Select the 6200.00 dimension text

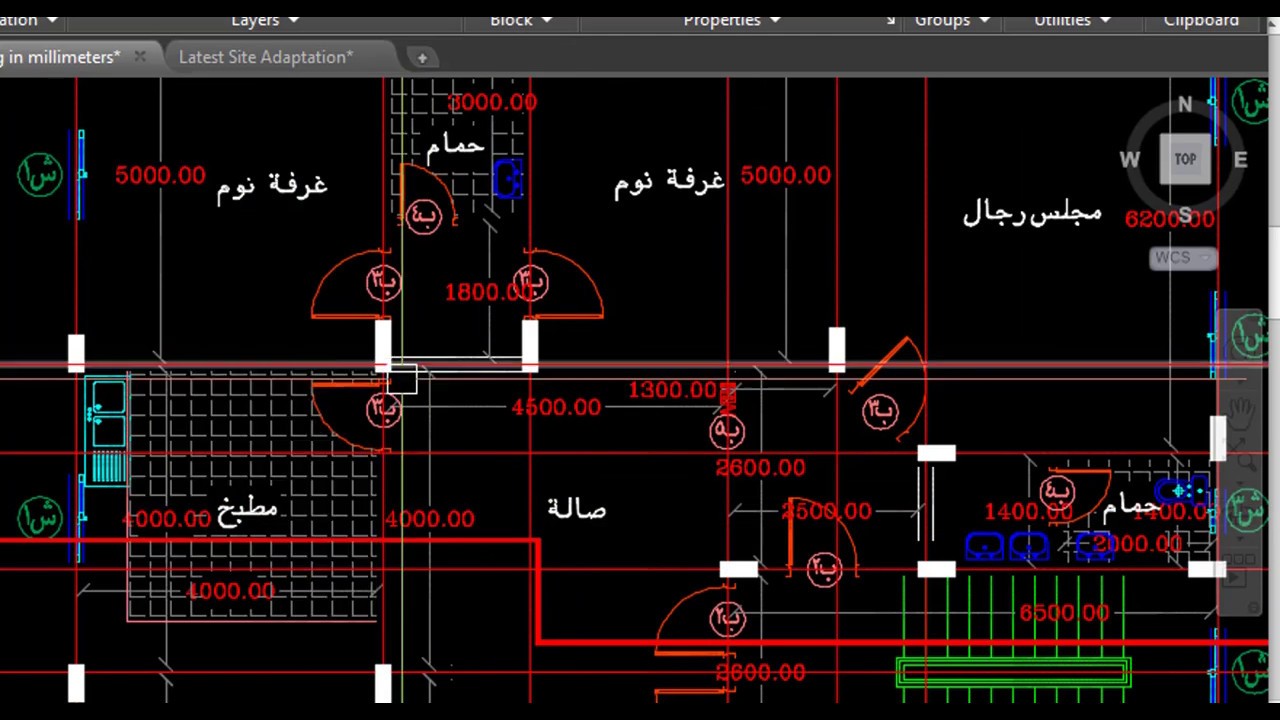click(x=1170, y=219)
